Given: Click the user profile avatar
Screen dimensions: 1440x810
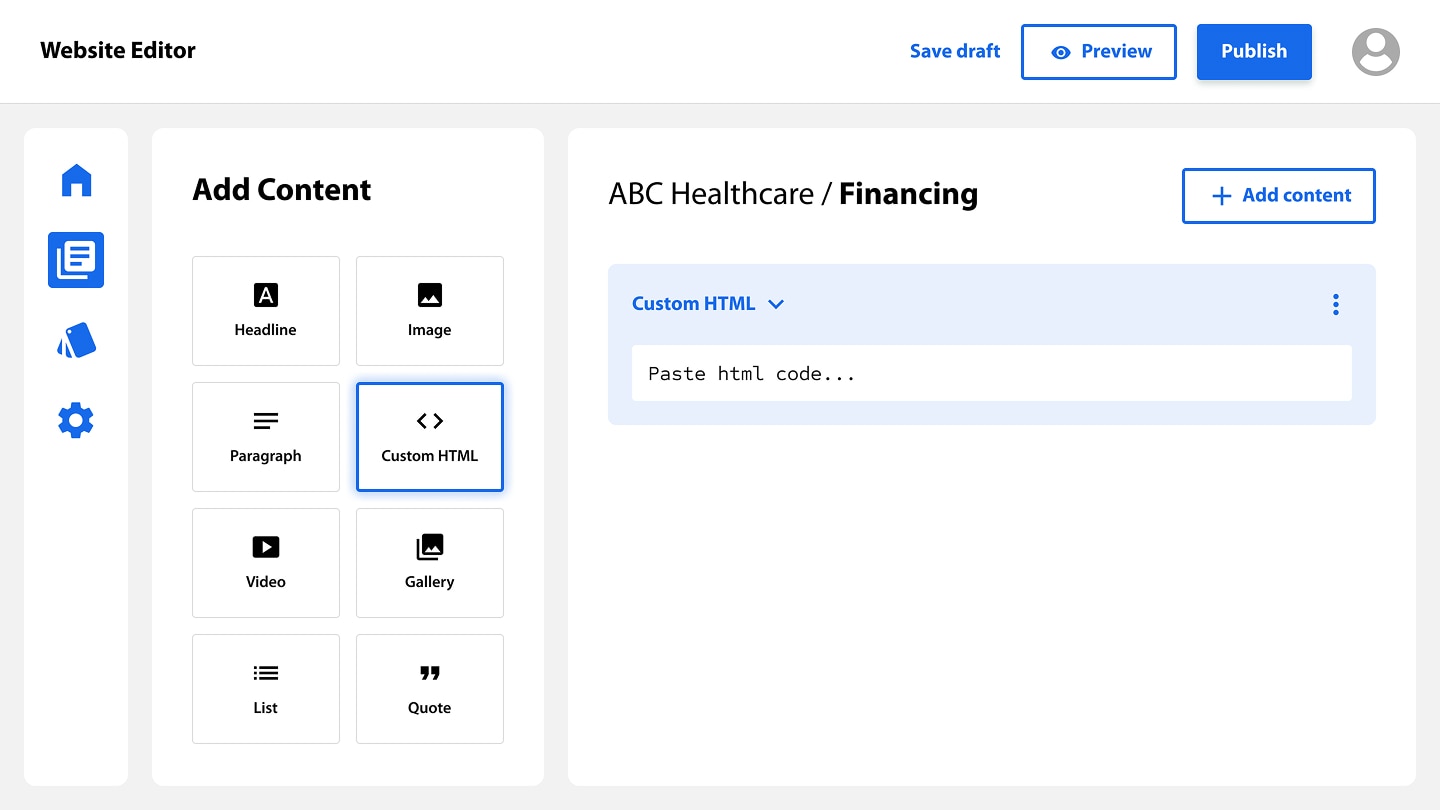Looking at the screenshot, I should click(x=1375, y=52).
